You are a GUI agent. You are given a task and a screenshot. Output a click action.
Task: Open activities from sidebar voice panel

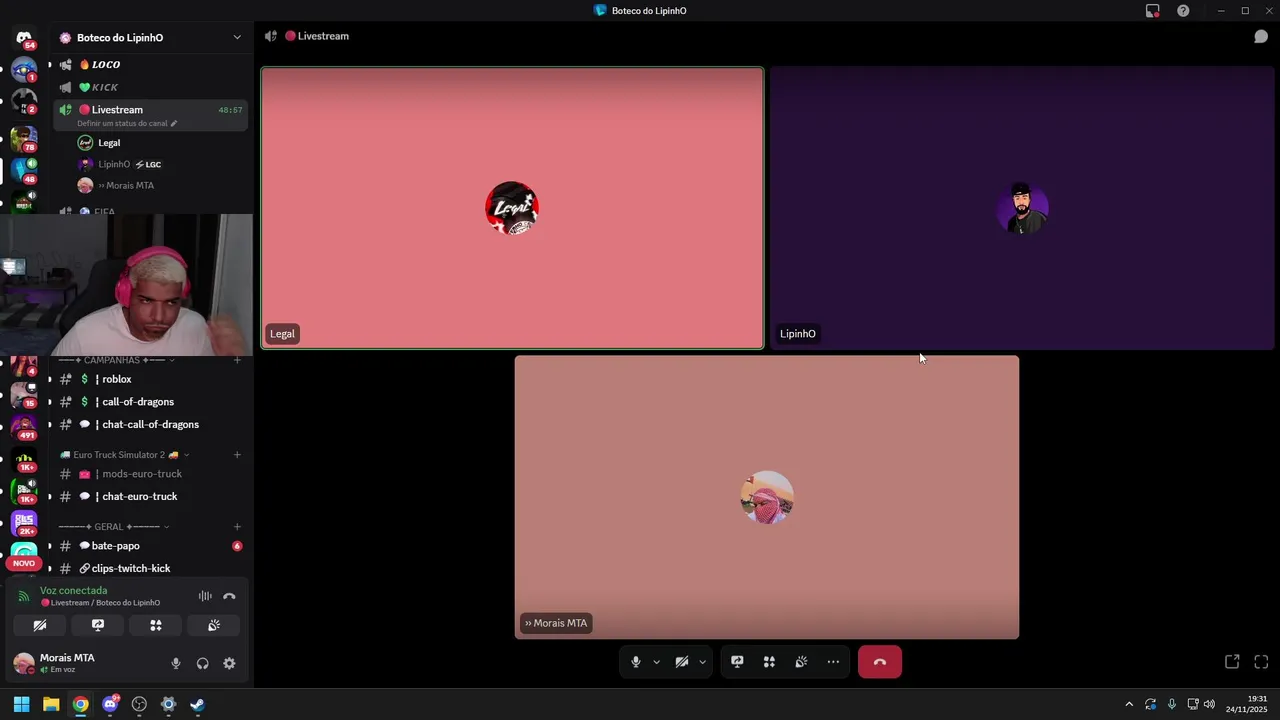(x=156, y=625)
